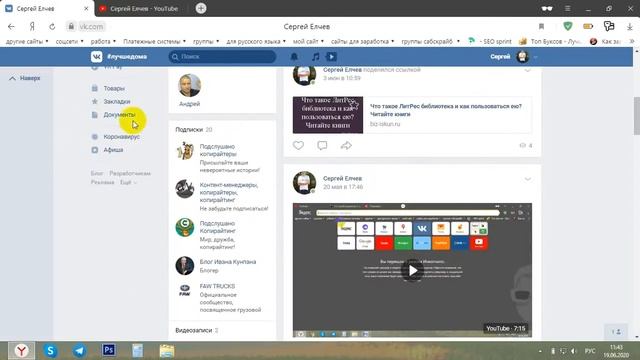
Task: Expand 'сайты для заработка' bookmarks folder
Action: pos(362,41)
